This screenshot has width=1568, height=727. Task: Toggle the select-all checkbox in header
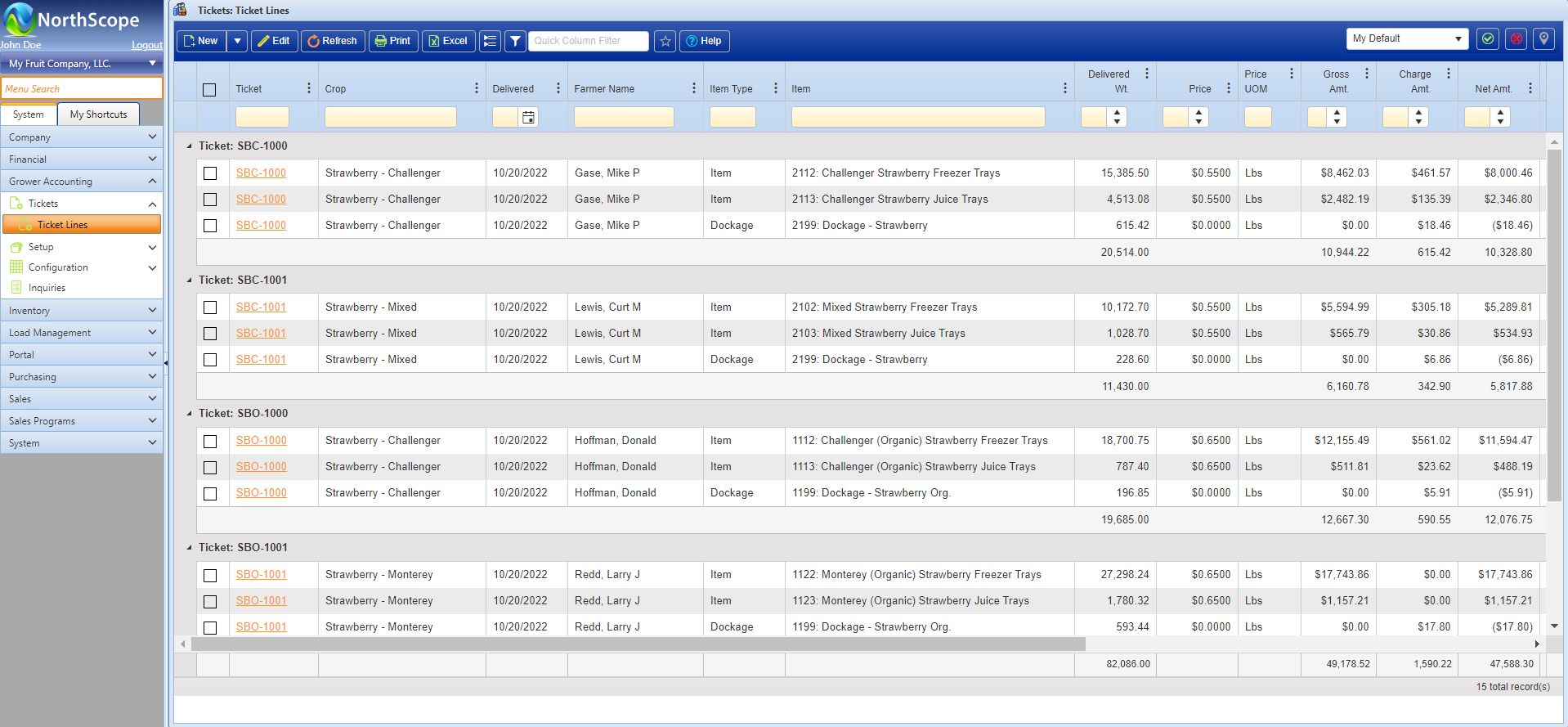(209, 90)
